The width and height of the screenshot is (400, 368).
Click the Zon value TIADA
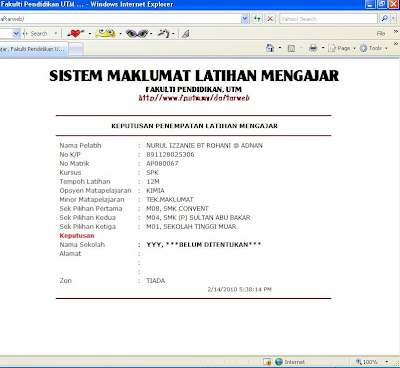pyautogui.click(x=156, y=280)
